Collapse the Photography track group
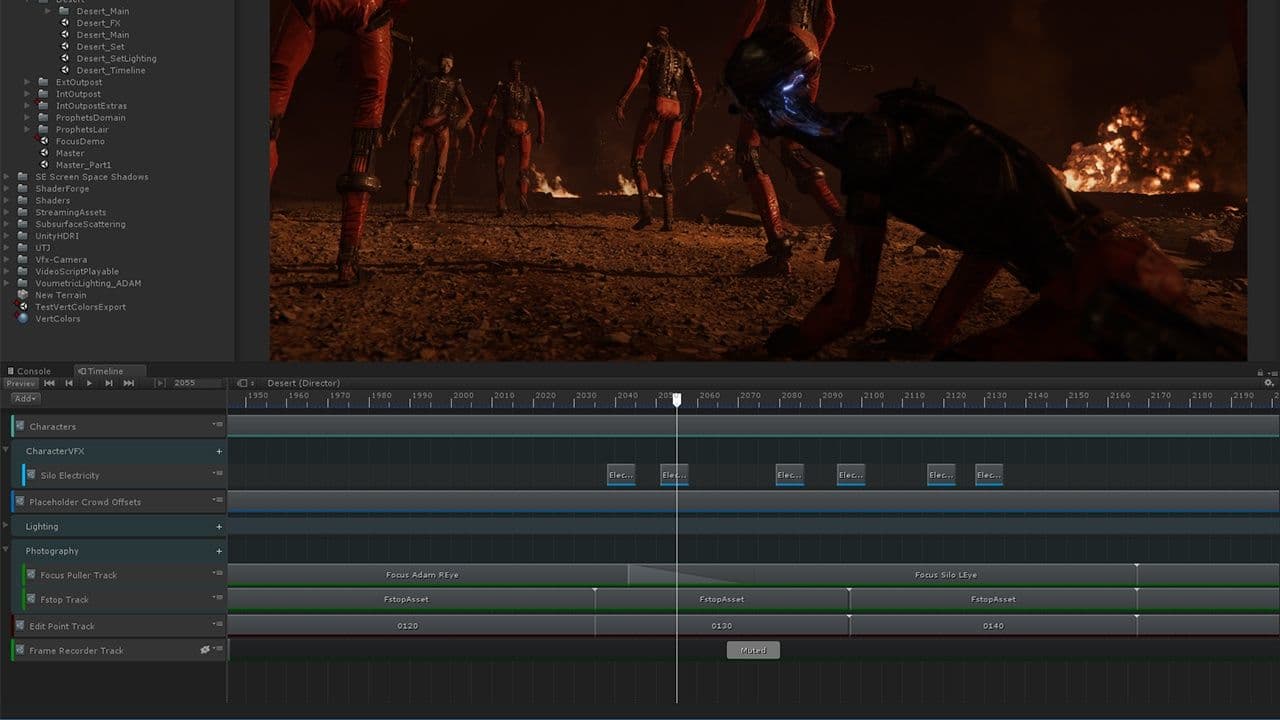Screen dimensions: 1280x720 (x=6, y=550)
